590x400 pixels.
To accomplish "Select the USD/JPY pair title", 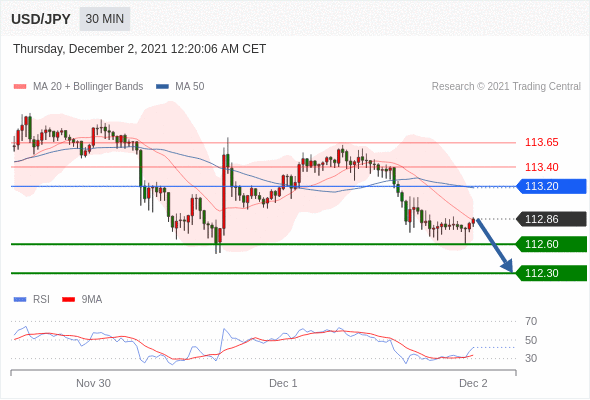I will (41, 19).
